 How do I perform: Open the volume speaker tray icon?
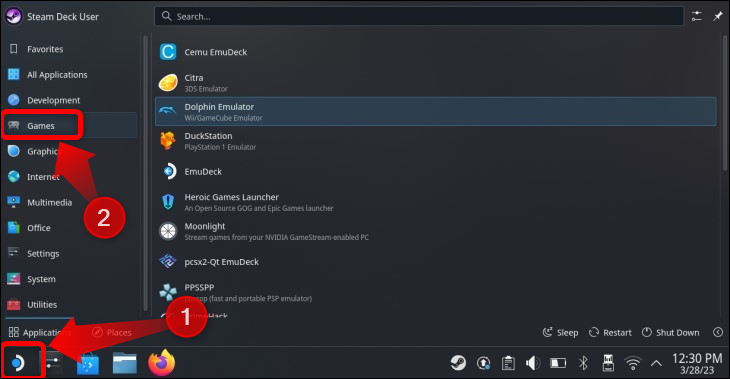[533, 362]
